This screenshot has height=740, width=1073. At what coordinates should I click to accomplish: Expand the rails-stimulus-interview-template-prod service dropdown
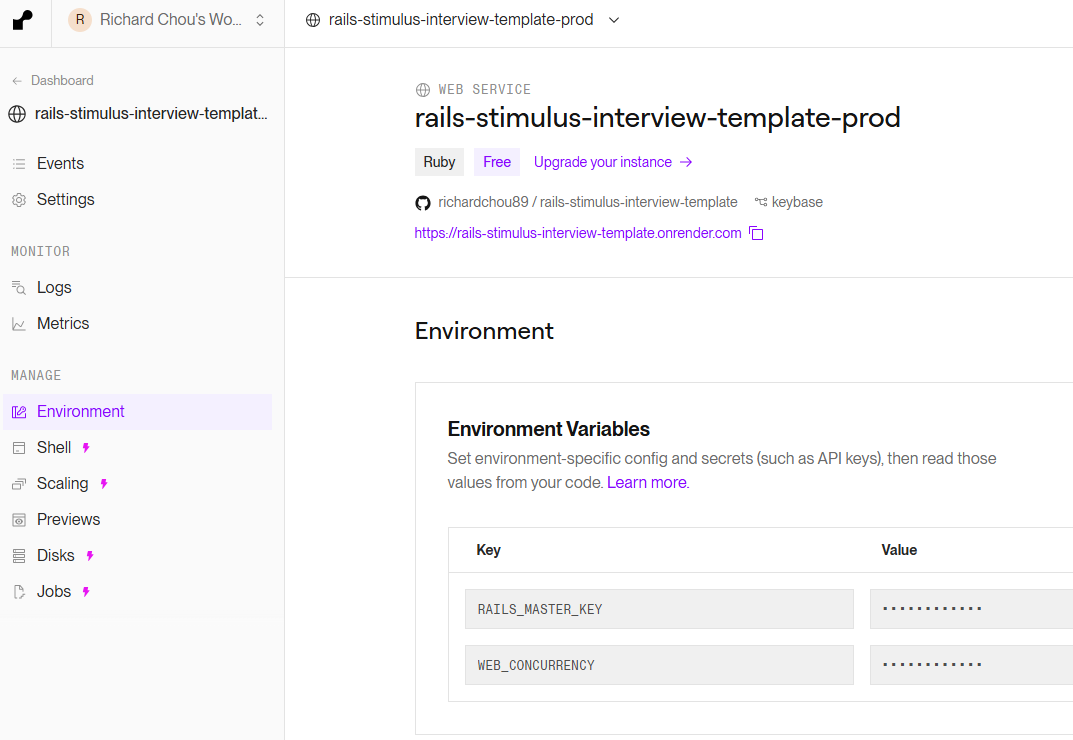coord(613,19)
